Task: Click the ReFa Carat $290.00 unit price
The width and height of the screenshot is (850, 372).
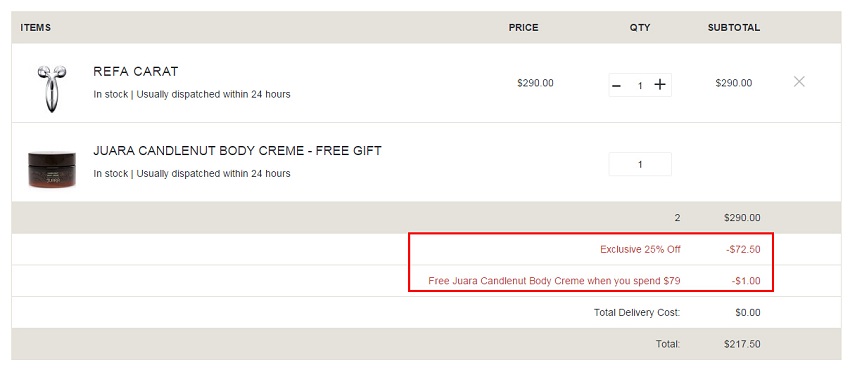Action: (x=536, y=83)
